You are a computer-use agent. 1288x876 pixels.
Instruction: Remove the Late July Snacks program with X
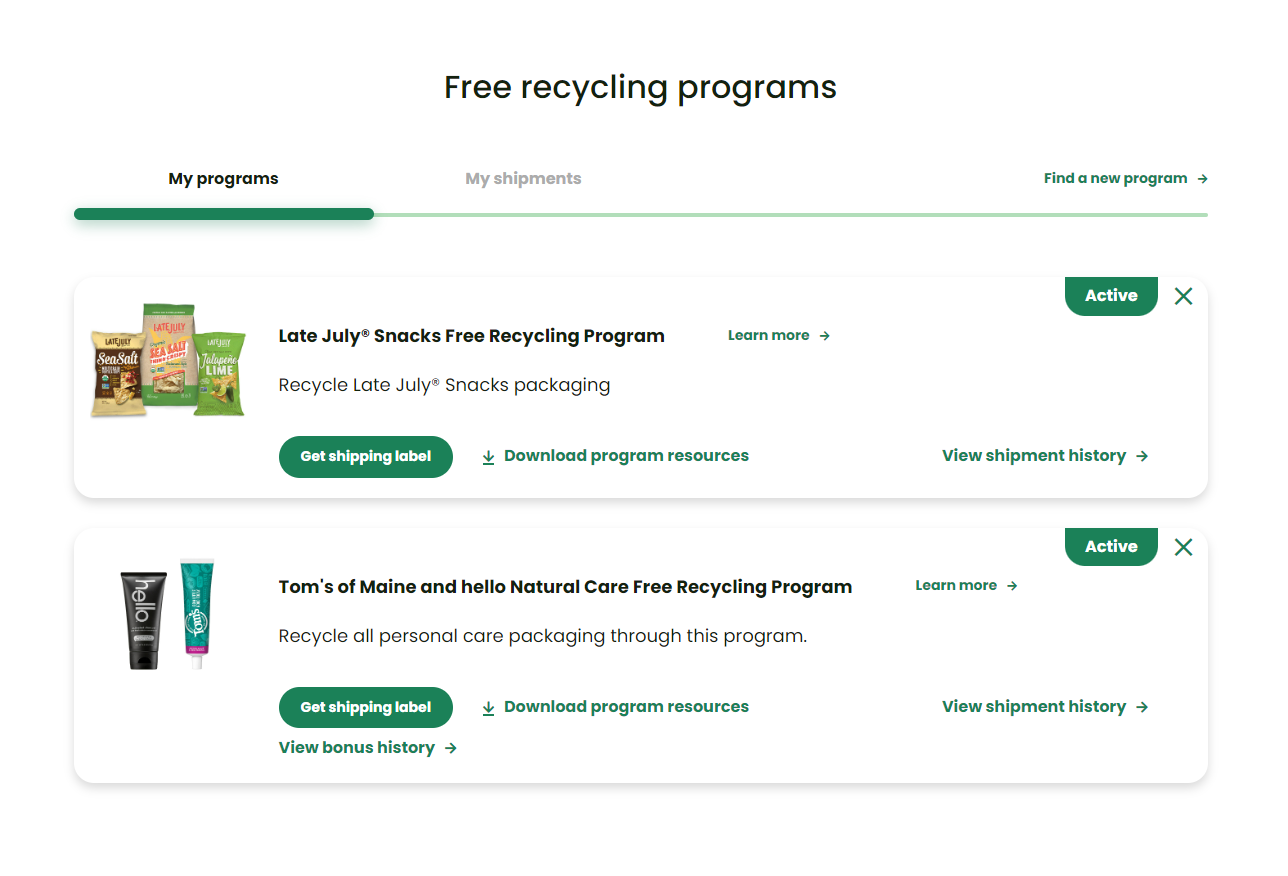click(1183, 296)
